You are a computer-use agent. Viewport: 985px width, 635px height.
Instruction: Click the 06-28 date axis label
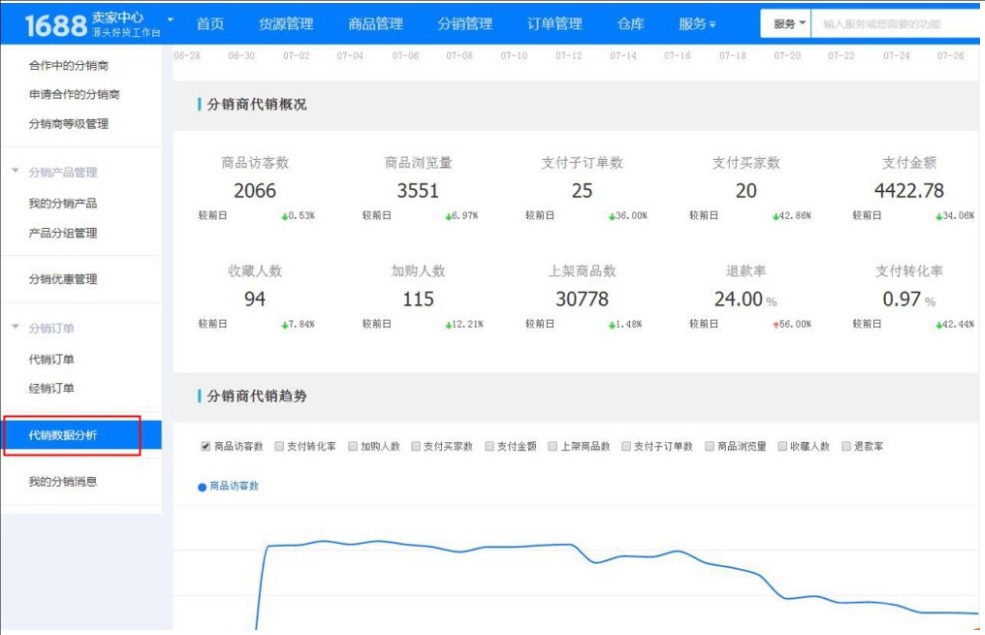coord(187,56)
